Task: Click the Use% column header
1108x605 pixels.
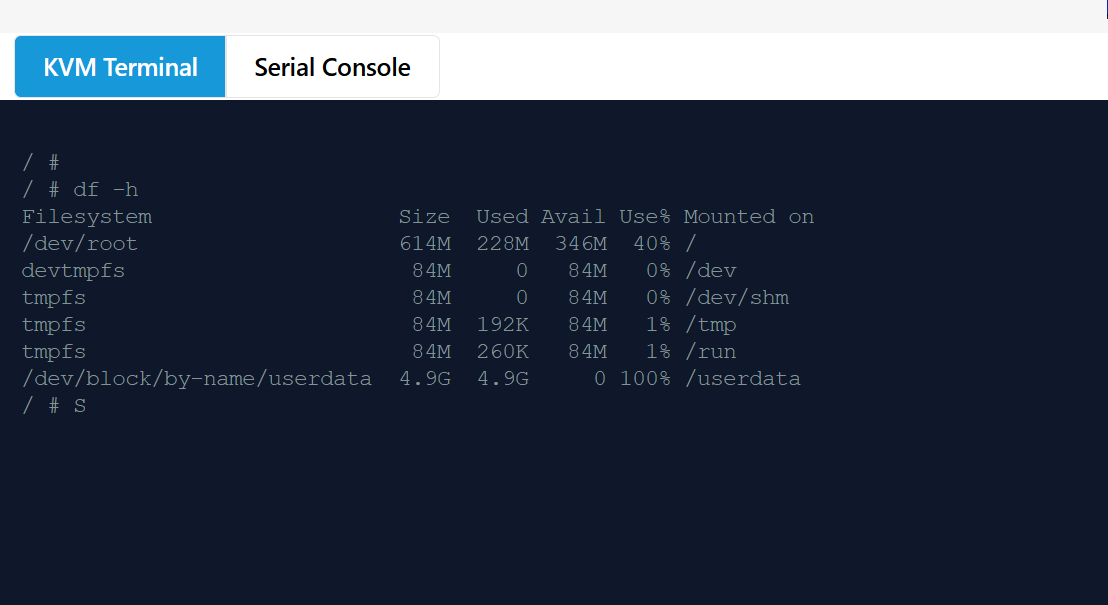Action: pyautogui.click(x=644, y=216)
